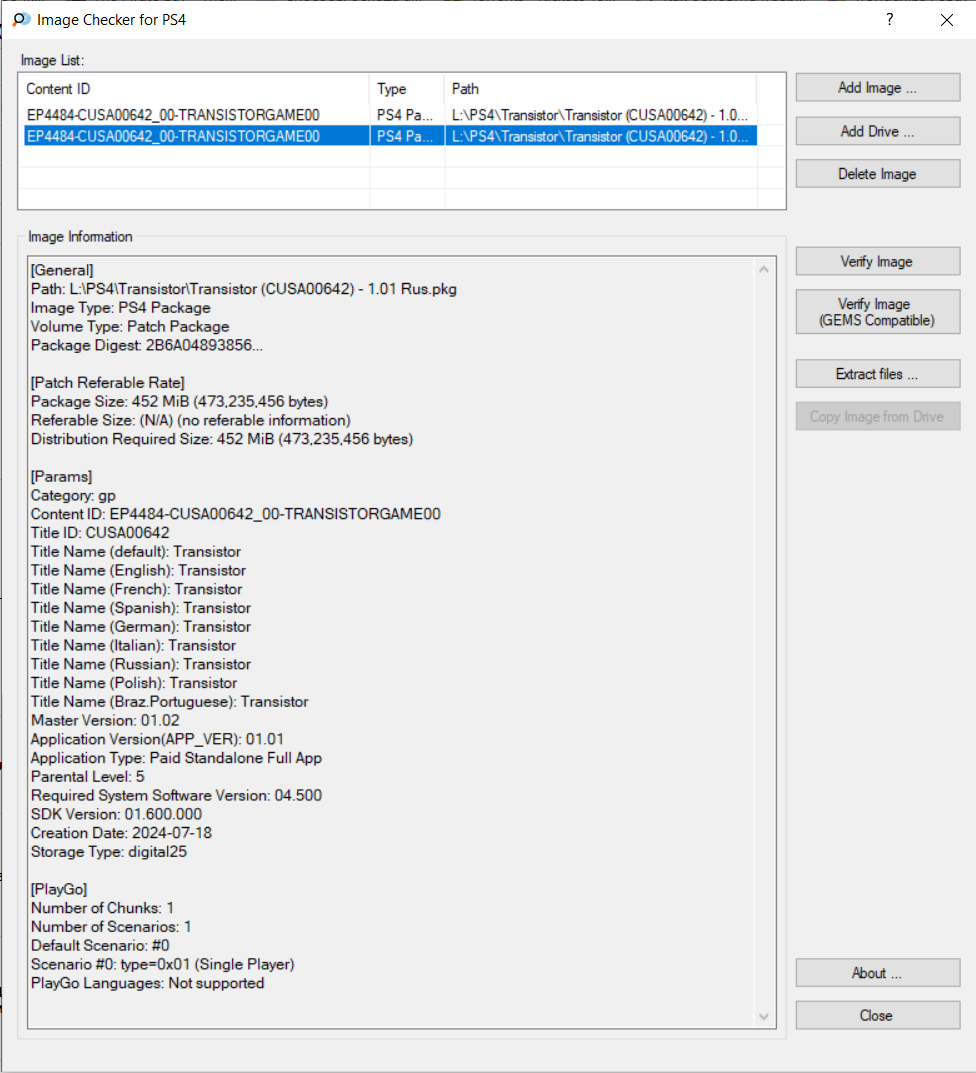The width and height of the screenshot is (976, 1073).
Task: Click the Storage Type: digital25 line
Action: click(109, 851)
